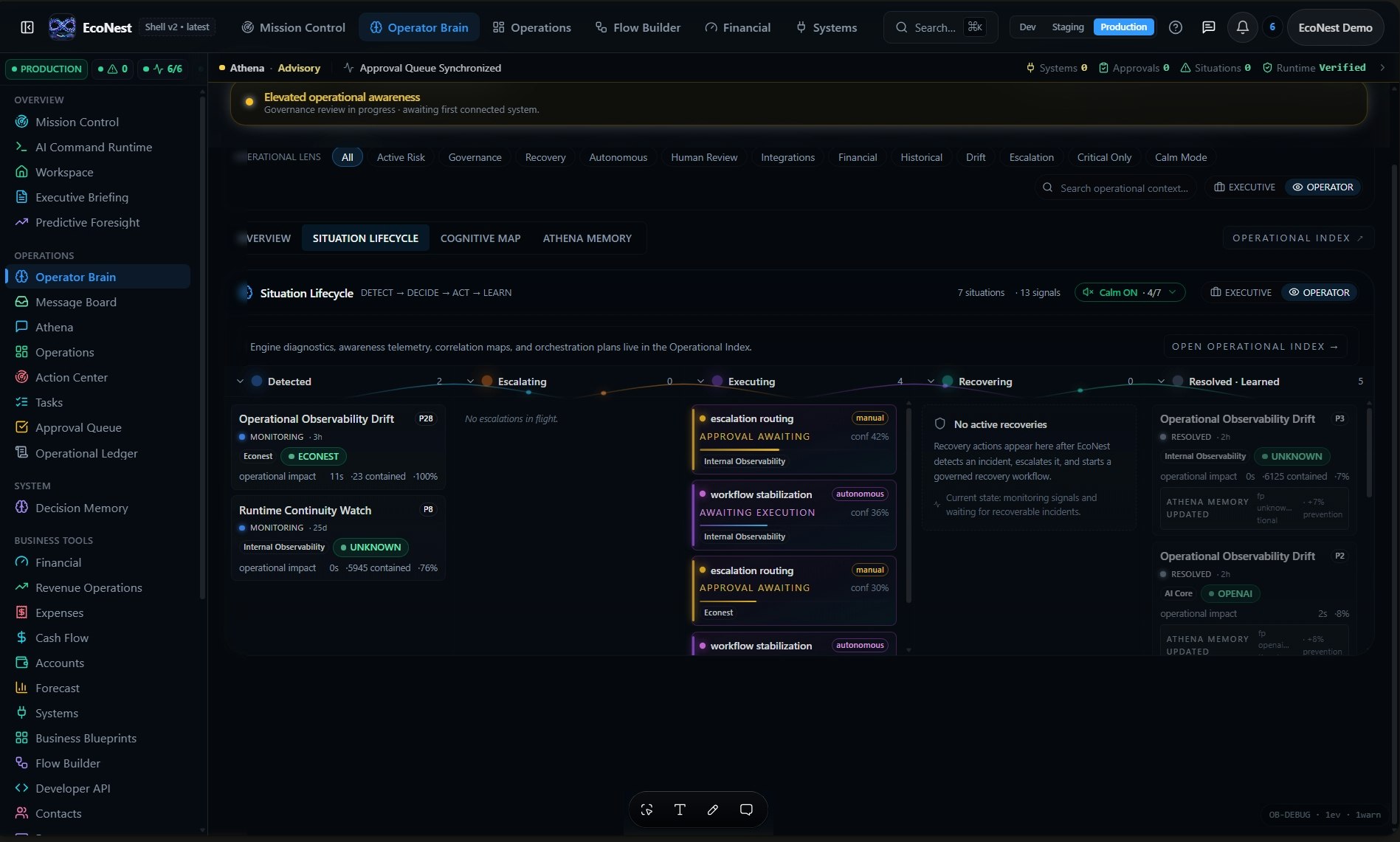Click OPEN OPERATIONAL INDEX button
This screenshot has height=842, width=1400.
tap(1255, 347)
